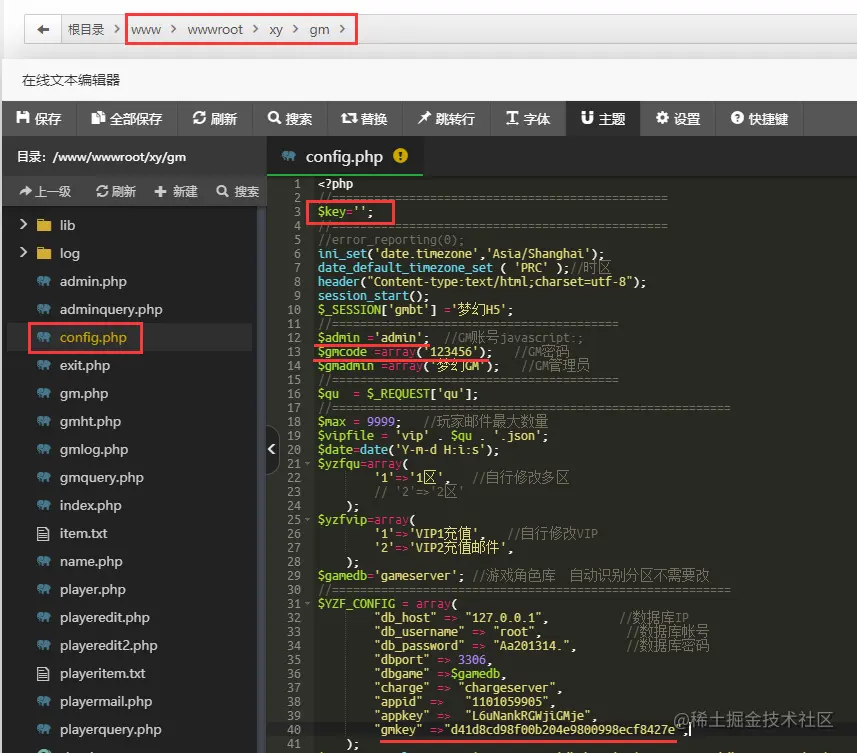Select the config.php editor tab
This screenshot has height=753, width=857.
345,156
